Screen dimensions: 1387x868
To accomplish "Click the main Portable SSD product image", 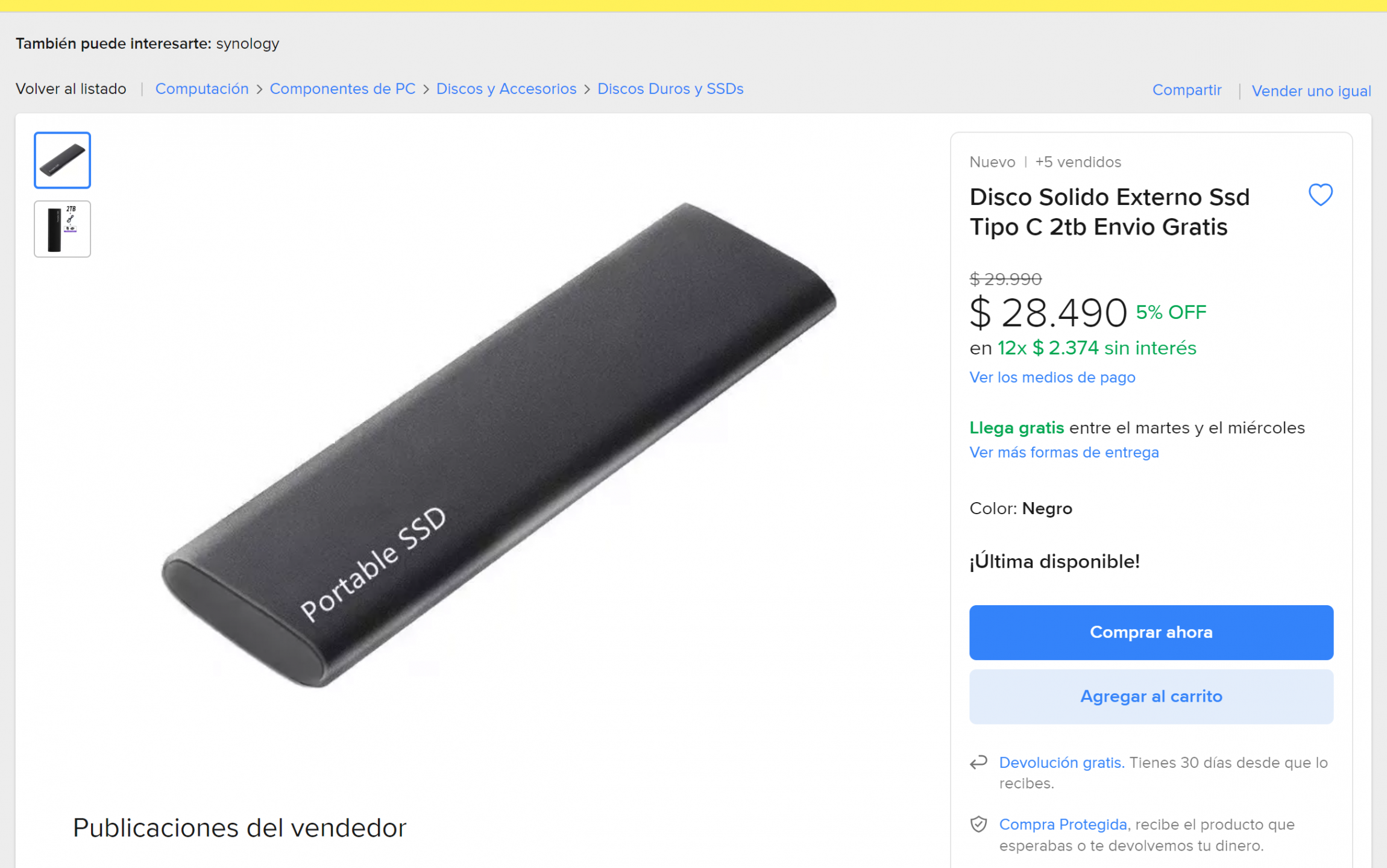I will coord(499,445).
